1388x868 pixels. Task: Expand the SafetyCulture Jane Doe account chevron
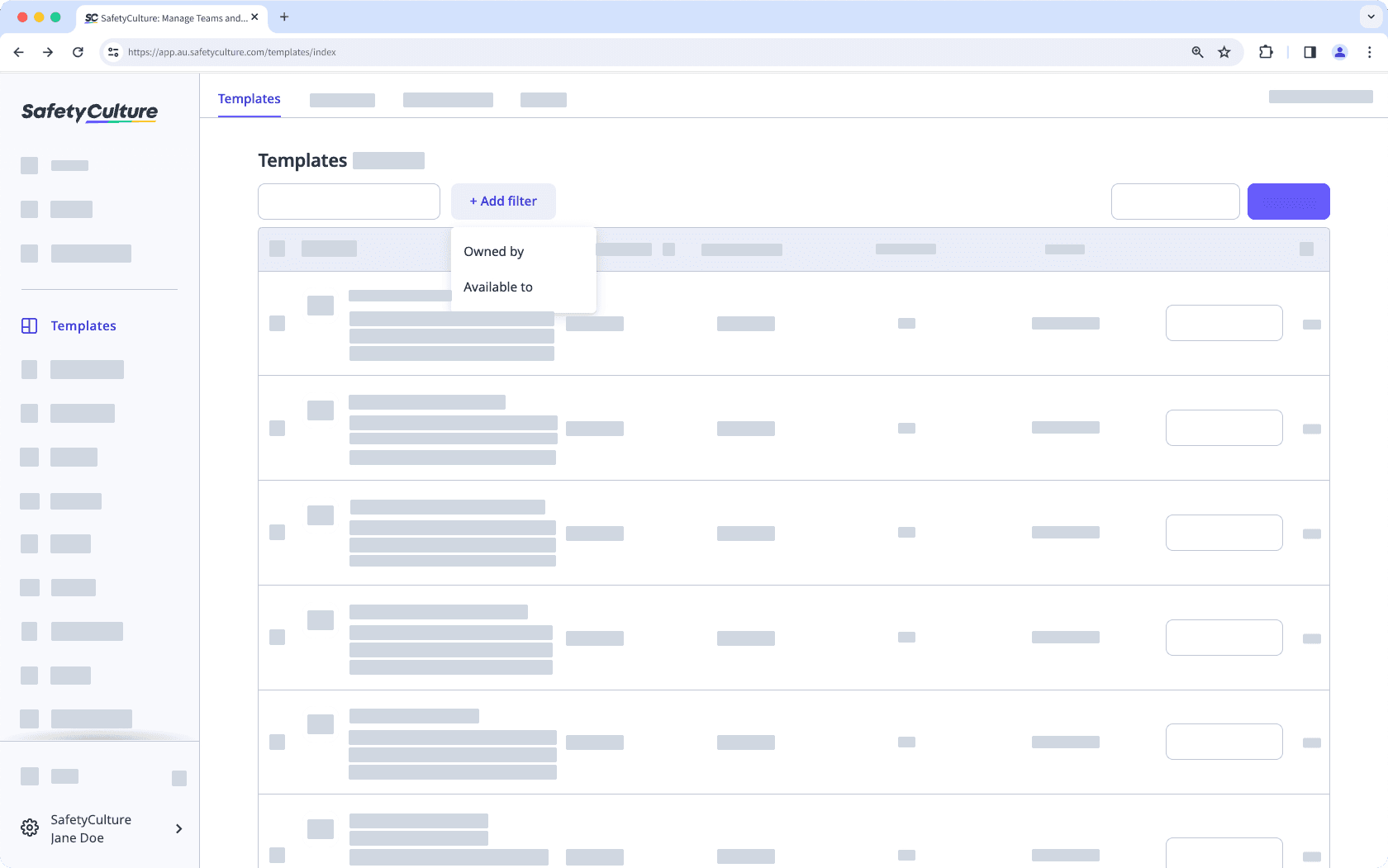(x=178, y=828)
